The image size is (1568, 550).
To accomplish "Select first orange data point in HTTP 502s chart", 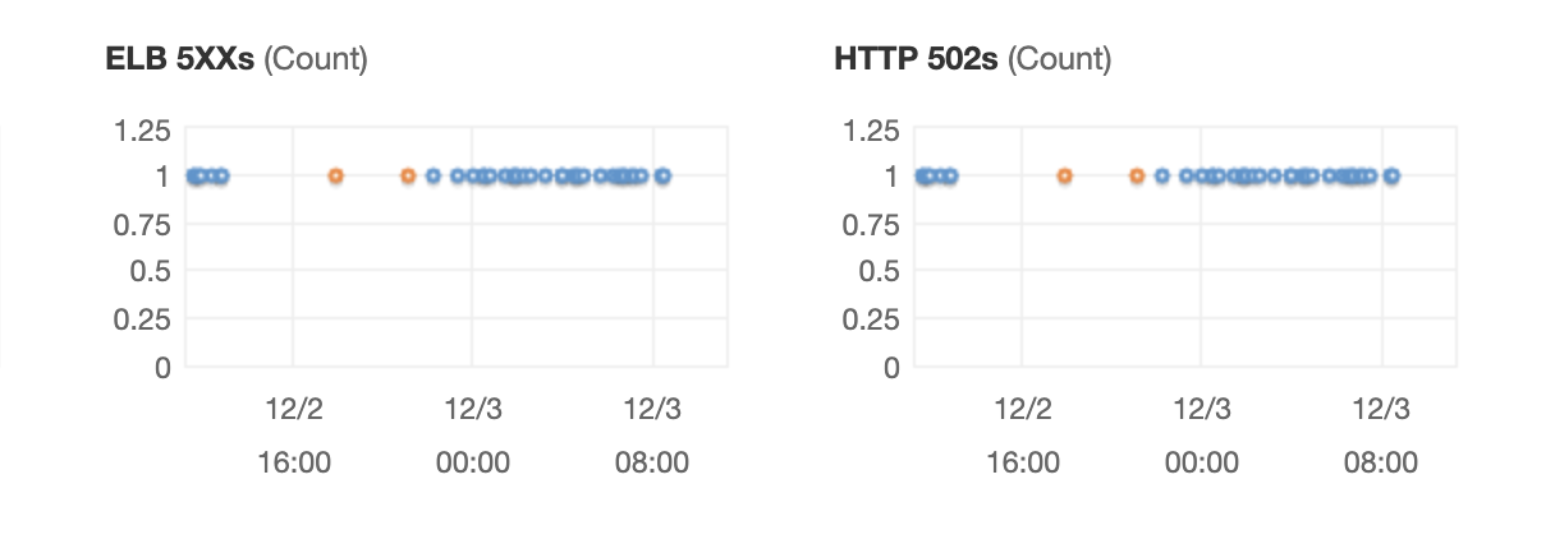I will (x=1065, y=176).
